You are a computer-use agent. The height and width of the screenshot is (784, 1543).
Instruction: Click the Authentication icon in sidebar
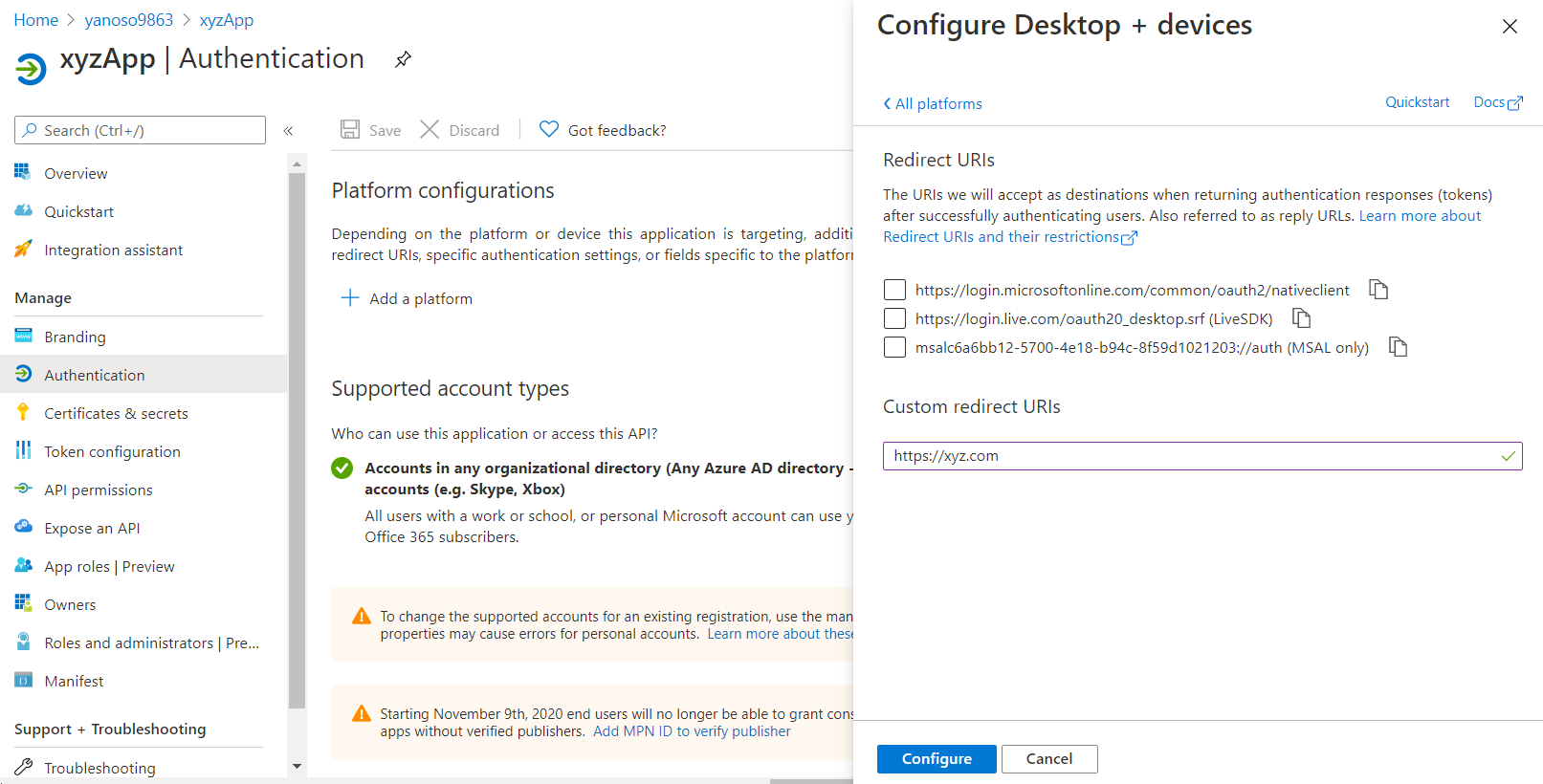point(23,374)
